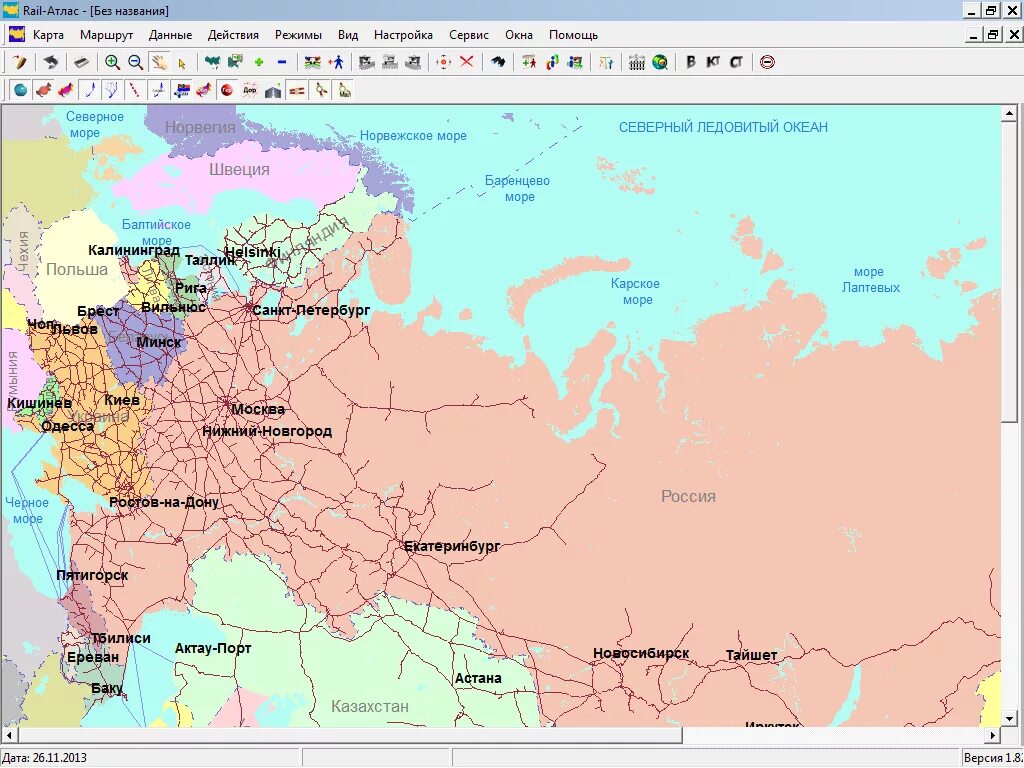Click the Актау-Порт label on map

(213, 648)
